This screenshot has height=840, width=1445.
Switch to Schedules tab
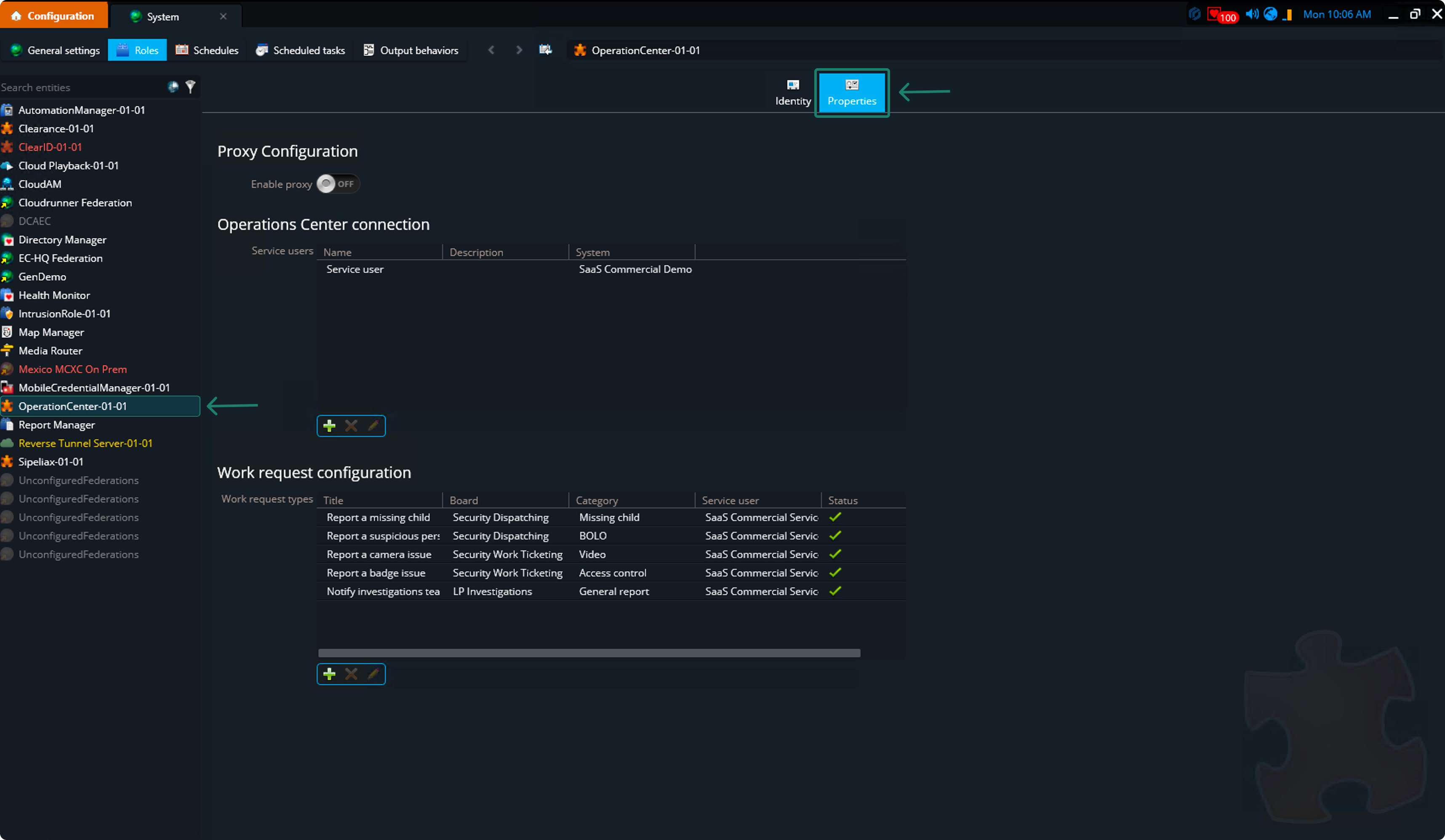click(207, 51)
